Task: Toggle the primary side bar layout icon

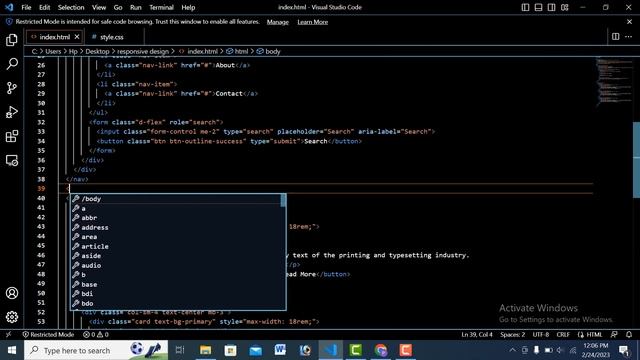Action: pyautogui.click(x=525, y=7)
